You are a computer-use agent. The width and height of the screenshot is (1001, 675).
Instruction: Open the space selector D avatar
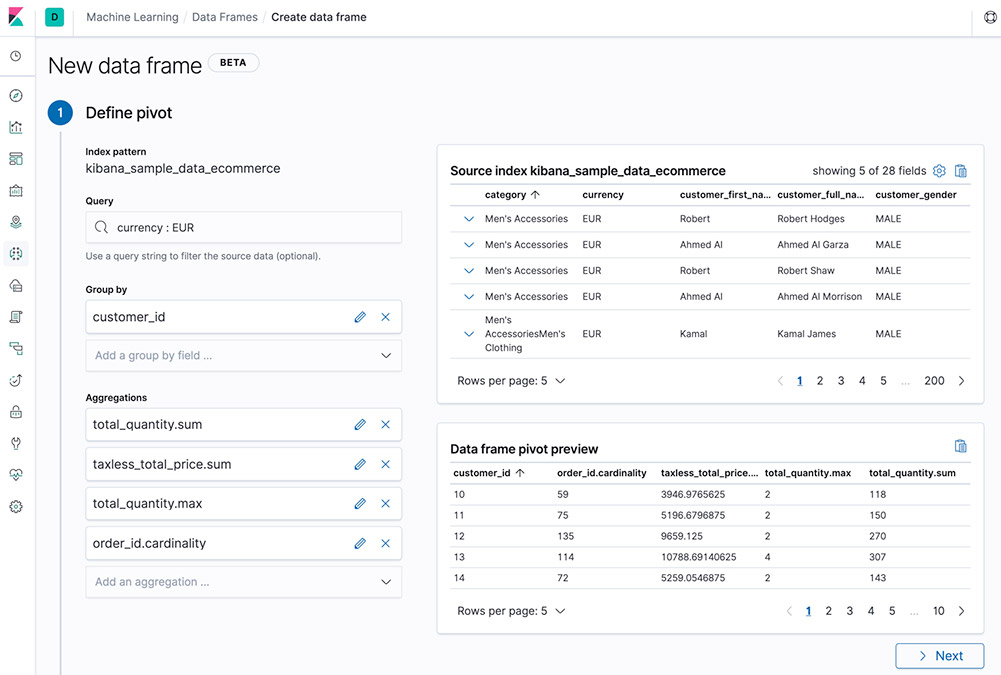54,17
